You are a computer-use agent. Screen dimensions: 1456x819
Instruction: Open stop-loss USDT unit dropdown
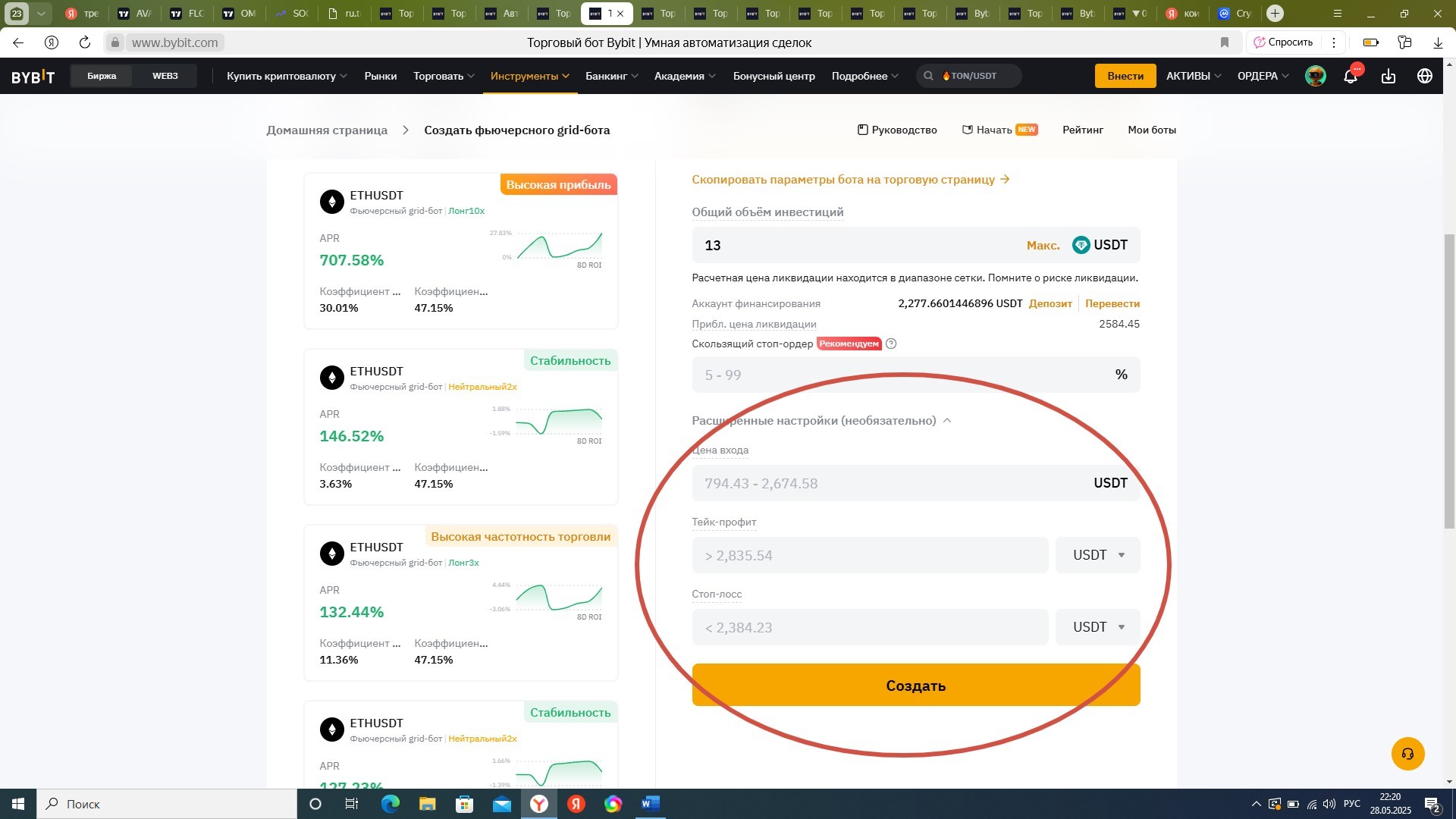tap(1097, 627)
